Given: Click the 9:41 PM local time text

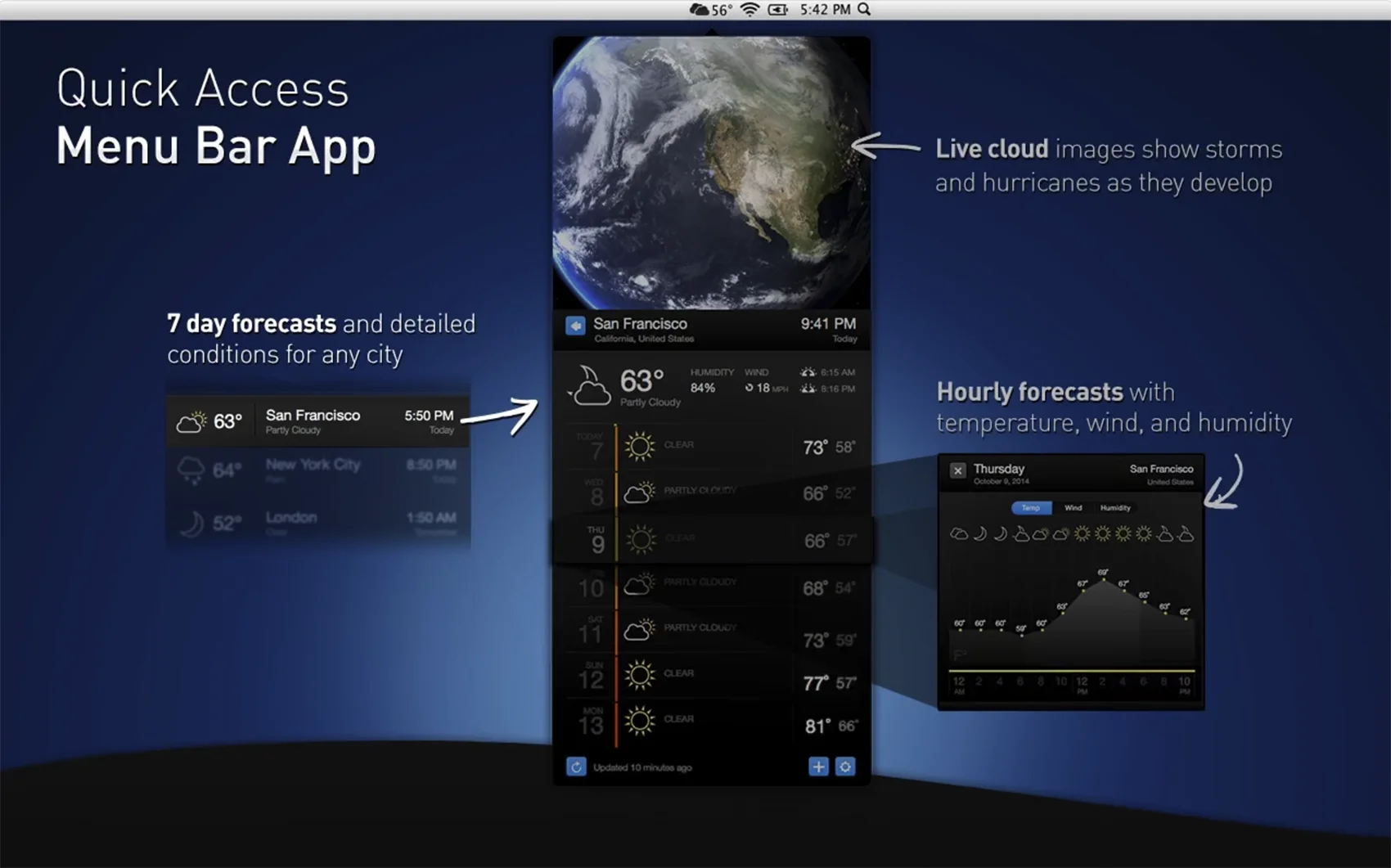Looking at the screenshot, I should (828, 324).
